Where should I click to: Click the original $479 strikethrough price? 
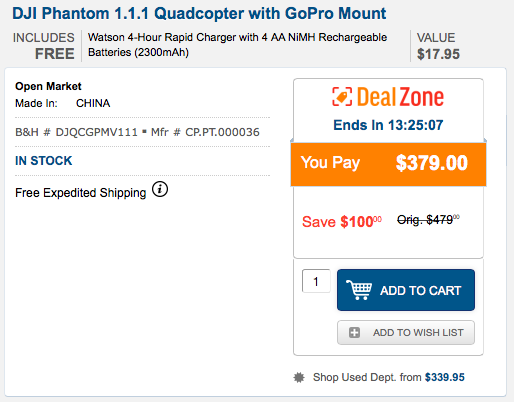tap(428, 220)
